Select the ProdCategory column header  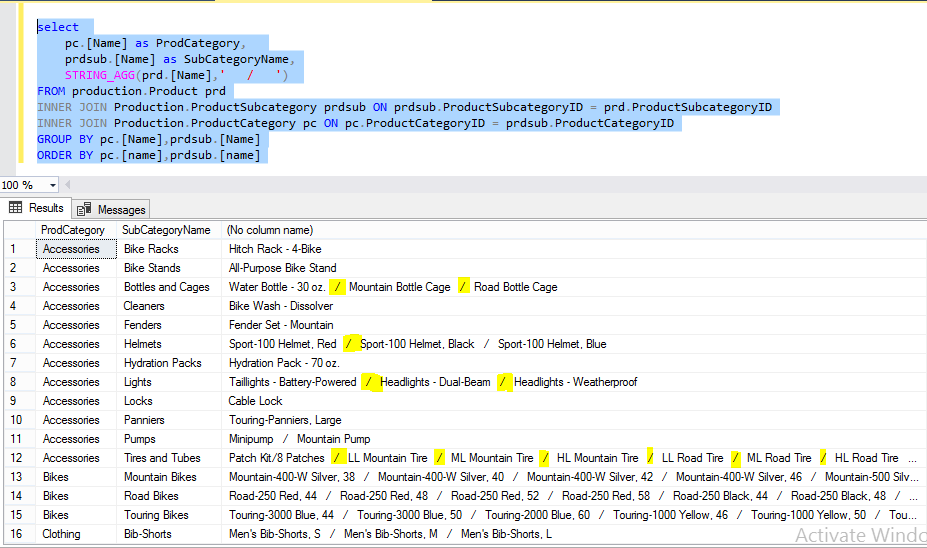point(76,230)
